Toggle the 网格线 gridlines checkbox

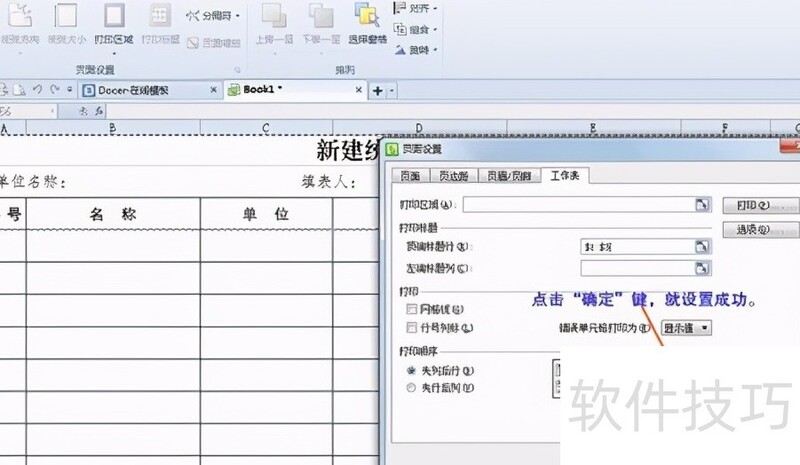click(x=411, y=309)
